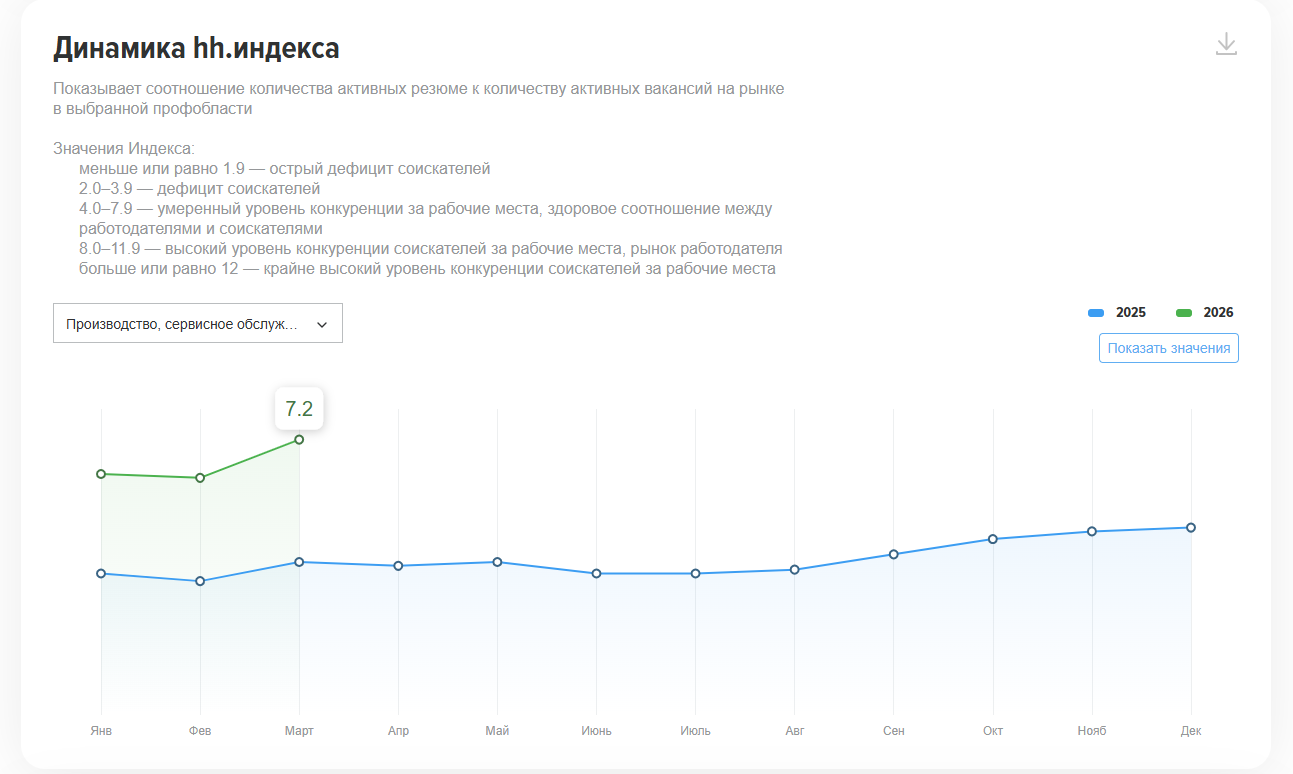Click the Показать значения button
This screenshot has width=1293, height=774.
1168,348
